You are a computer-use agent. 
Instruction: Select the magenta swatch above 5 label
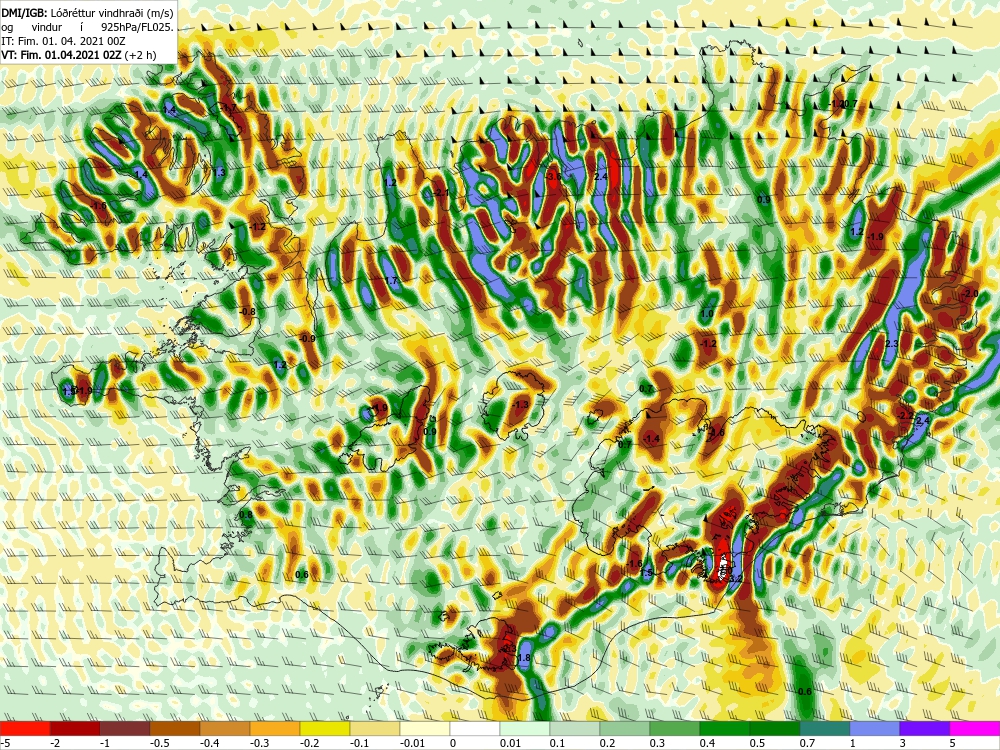coord(975,728)
